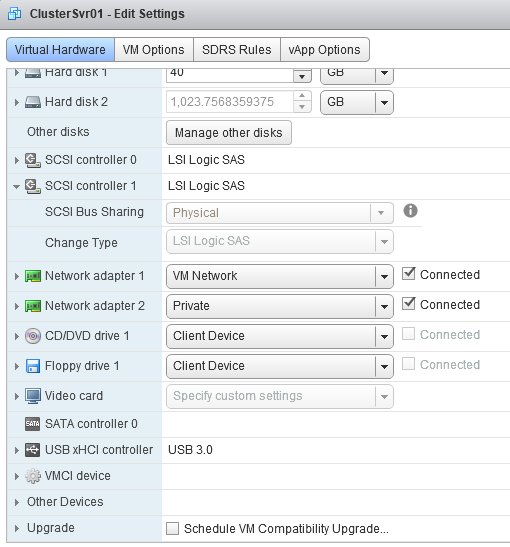Click the Floppy drive 1 icon

[33, 366]
